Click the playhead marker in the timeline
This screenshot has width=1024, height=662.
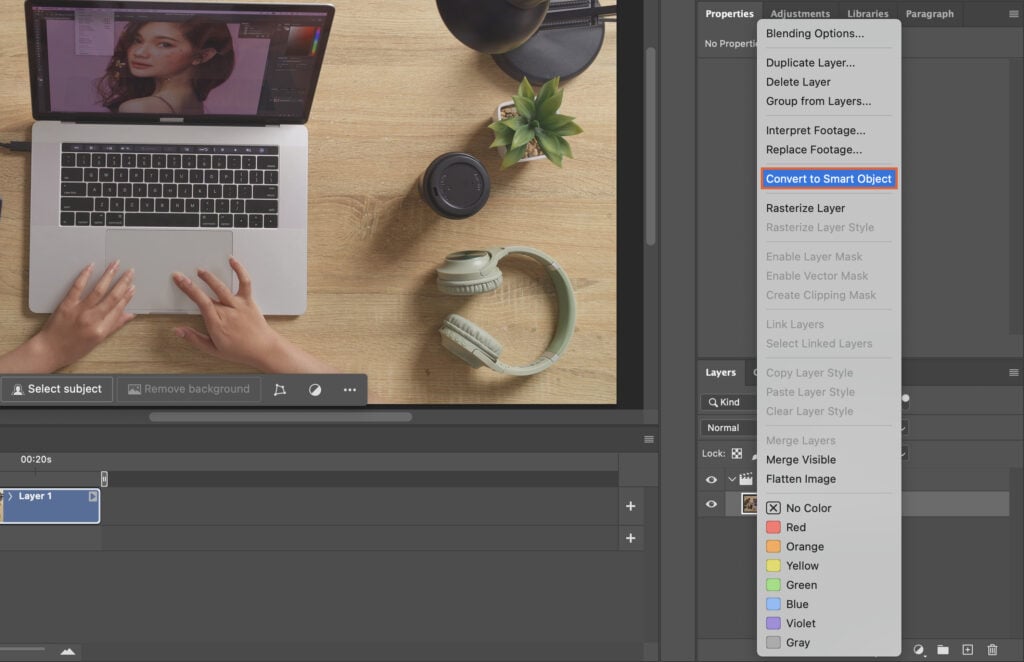pos(104,478)
